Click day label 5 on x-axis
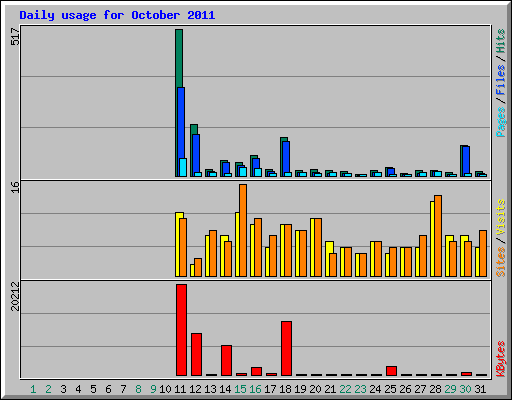 click(93, 389)
